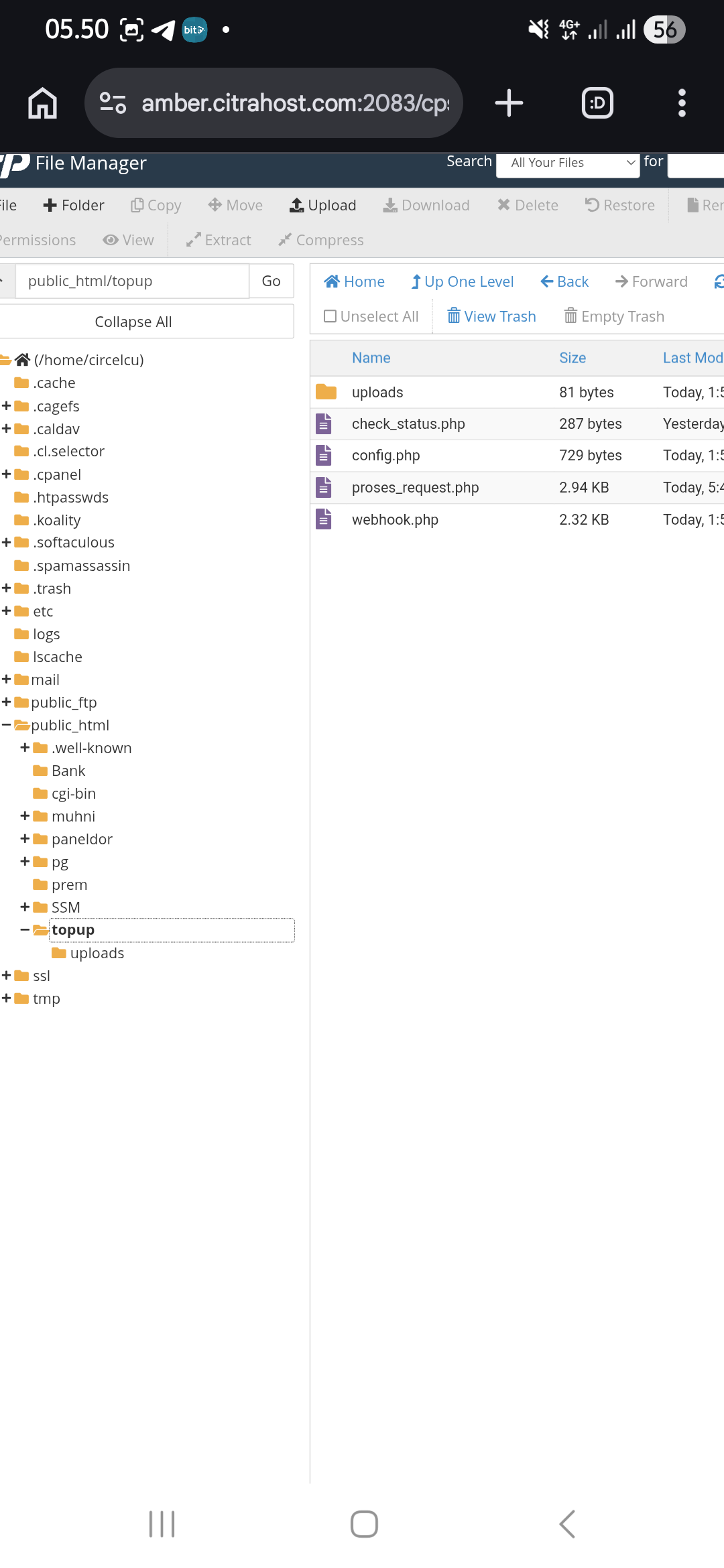
Task: Create a new folder with + Folder
Action: tap(74, 205)
